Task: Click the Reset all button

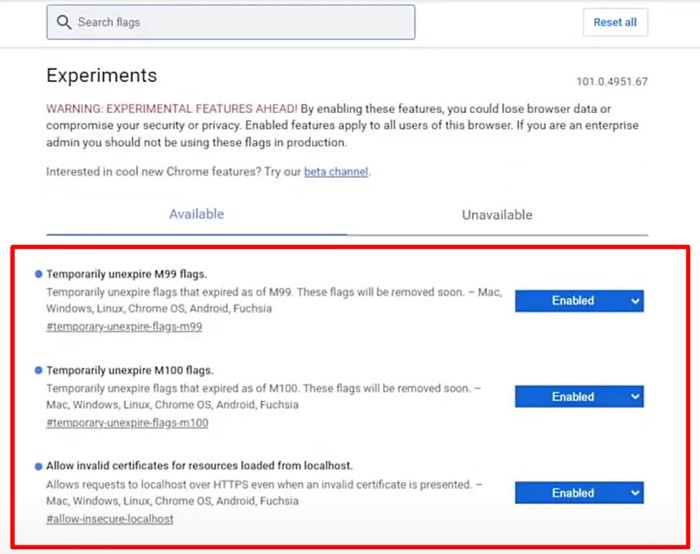Action: pyautogui.click(x=615, y=22)
